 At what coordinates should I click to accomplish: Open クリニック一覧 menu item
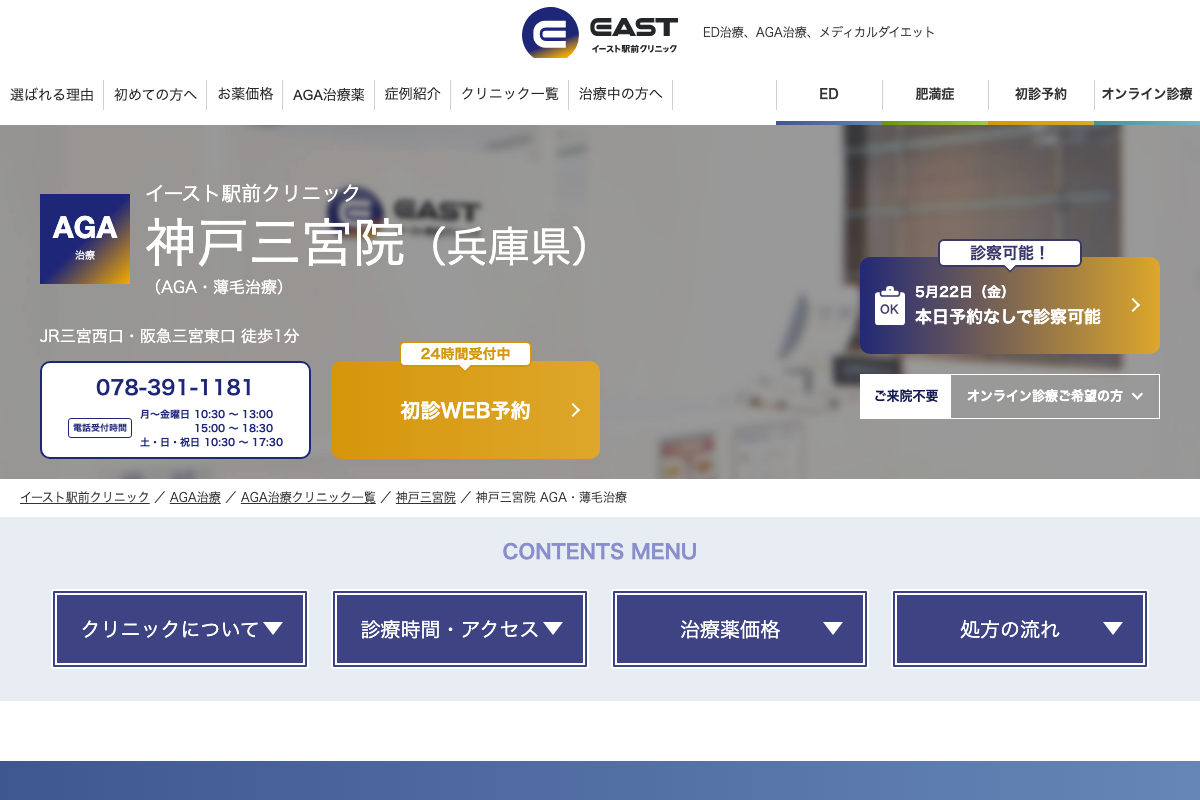tap(510, 94)
